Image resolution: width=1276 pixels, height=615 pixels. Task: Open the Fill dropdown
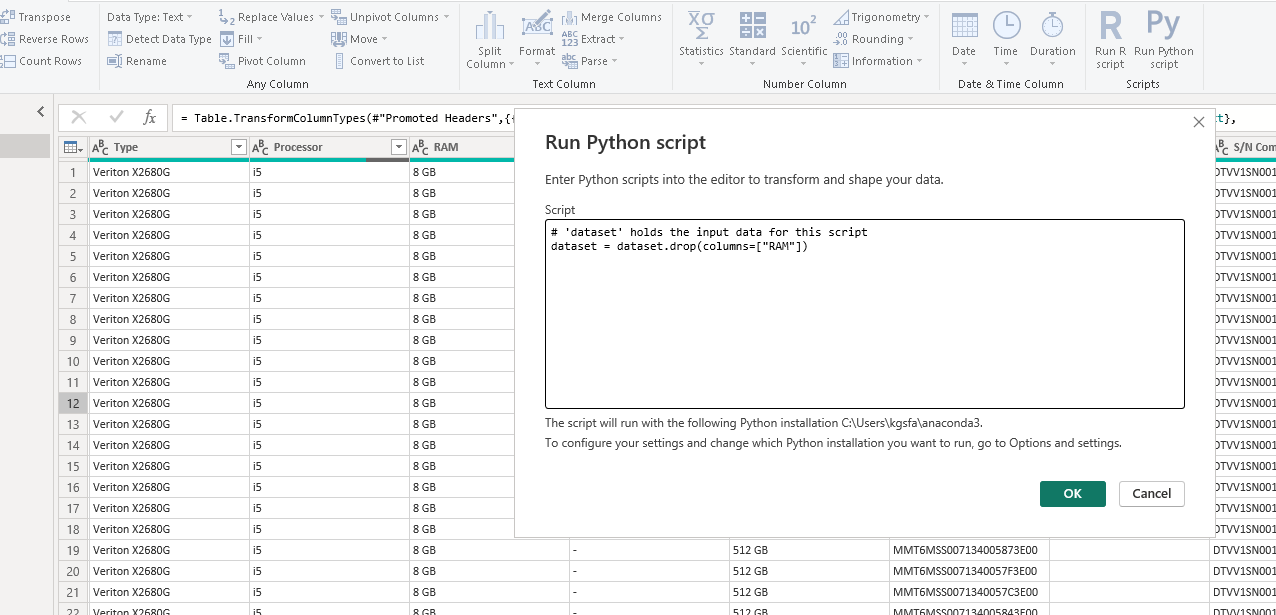click(241, 39)
